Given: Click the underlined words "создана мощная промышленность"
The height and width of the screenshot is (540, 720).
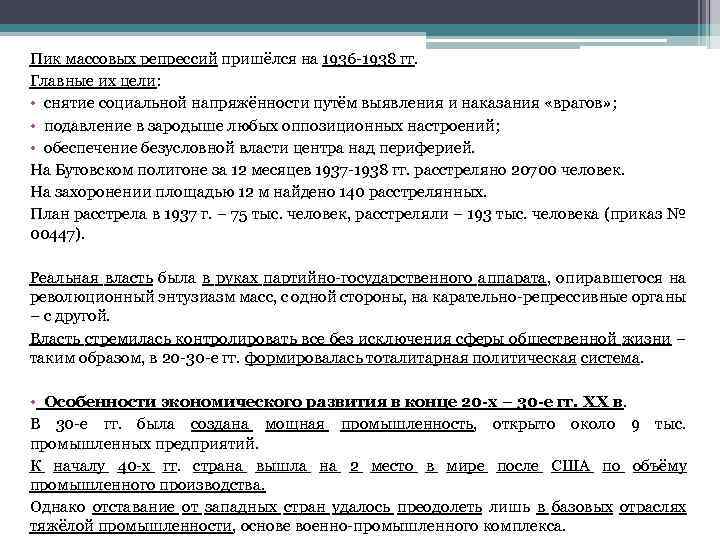Looking at the screenshot, I should [x=332, y=424].
